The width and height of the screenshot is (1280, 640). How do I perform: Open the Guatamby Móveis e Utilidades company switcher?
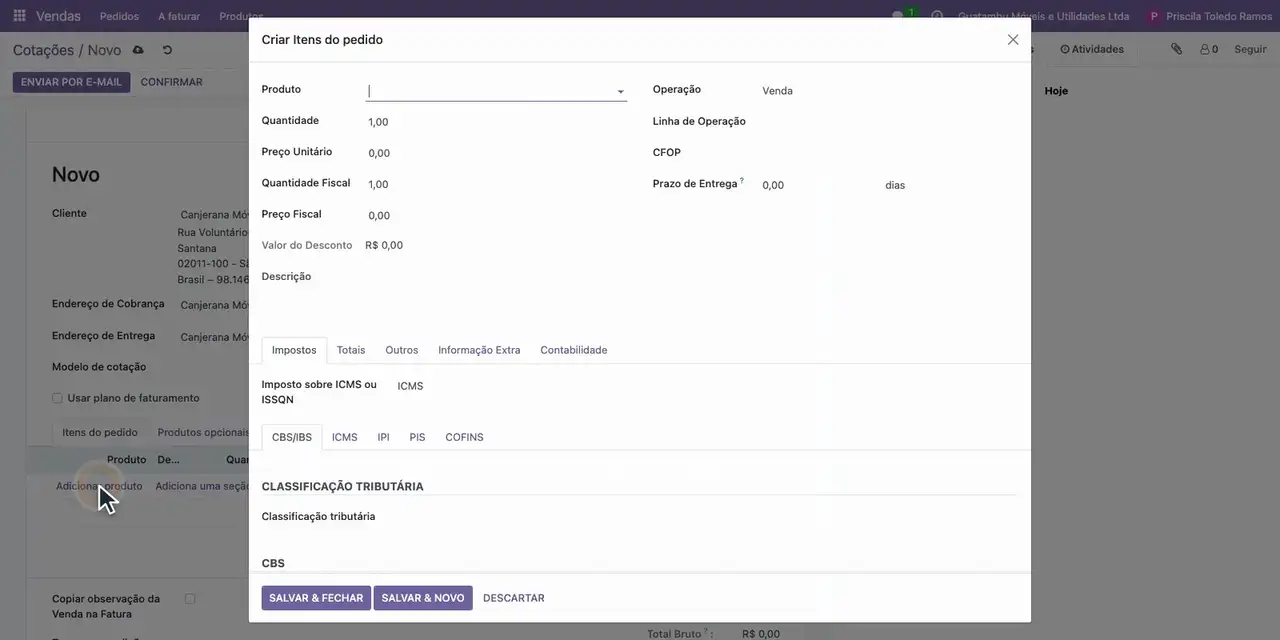(x=1043, y=16)
